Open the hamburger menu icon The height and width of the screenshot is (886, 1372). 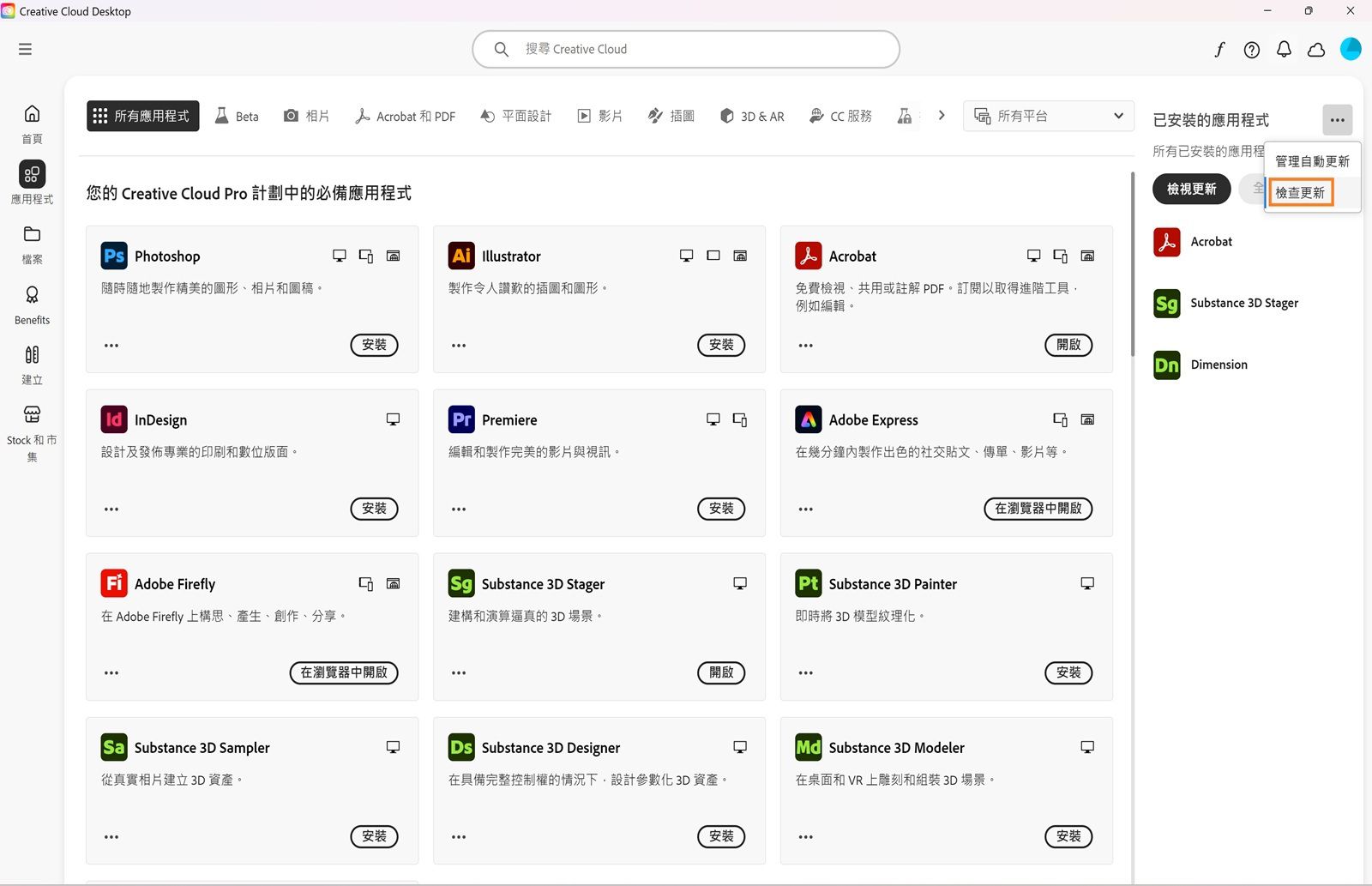point(25,49)
